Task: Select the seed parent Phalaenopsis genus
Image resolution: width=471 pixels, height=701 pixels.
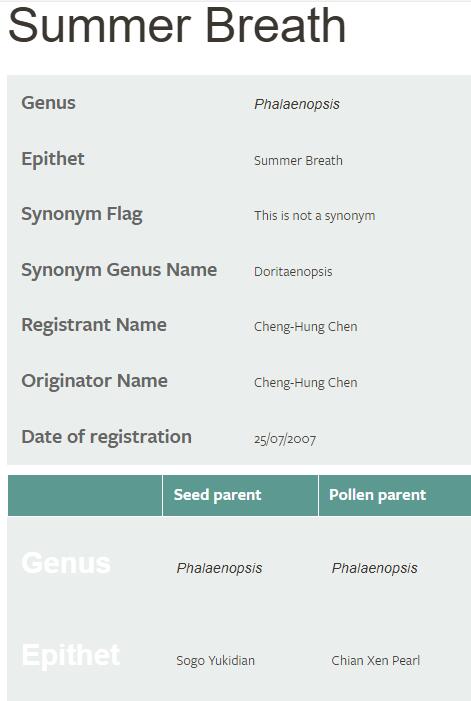Action: coord(219,568)
